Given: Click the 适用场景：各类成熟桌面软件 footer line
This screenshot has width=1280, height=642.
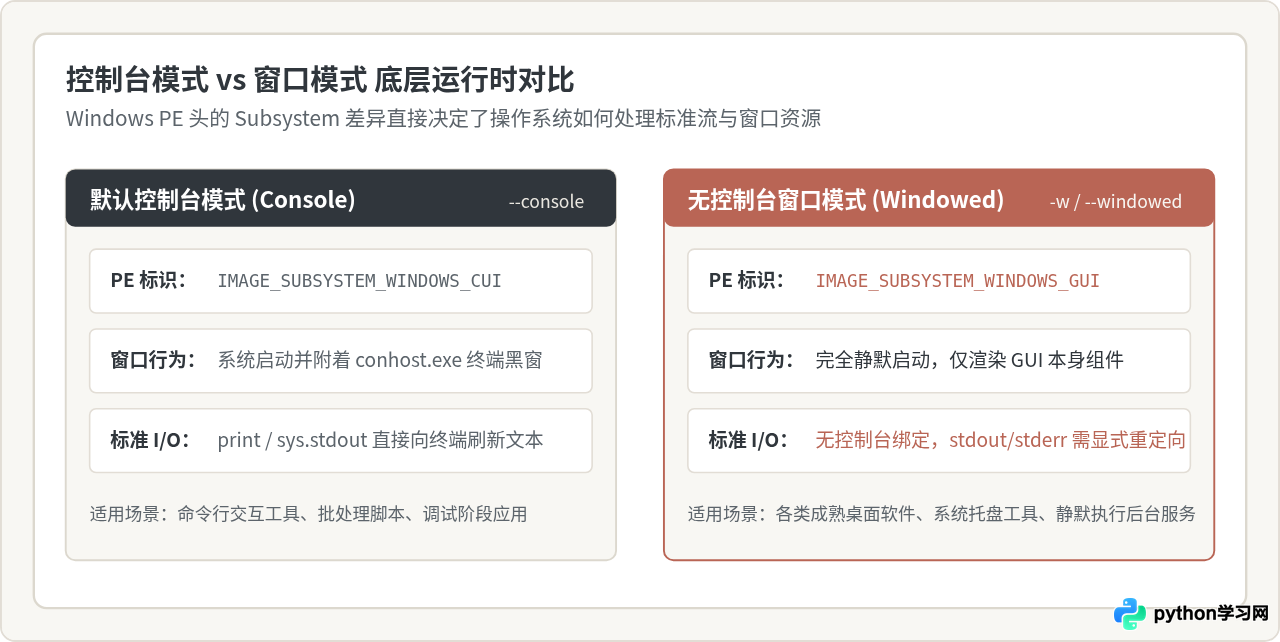Looking at the screenshot, I should click(942, 515).
